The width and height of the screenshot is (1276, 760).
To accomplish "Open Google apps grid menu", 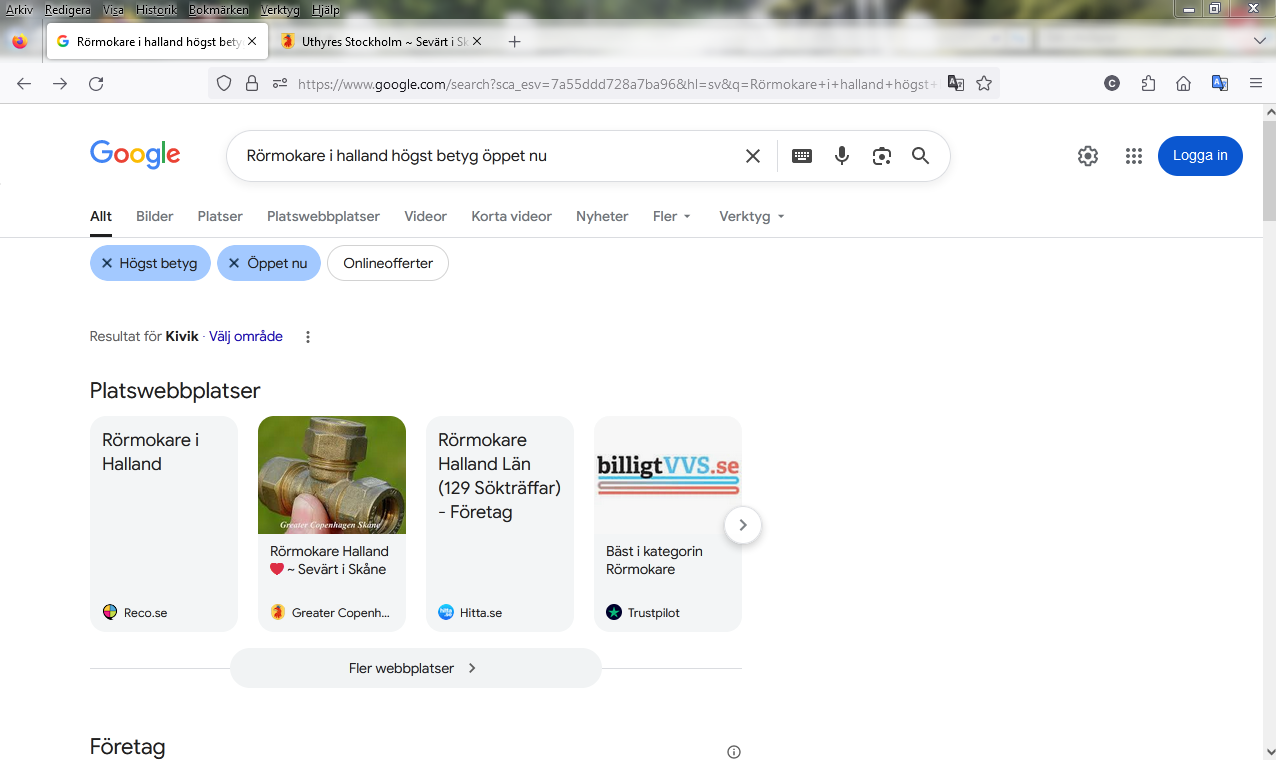I will coord(1133,156).
